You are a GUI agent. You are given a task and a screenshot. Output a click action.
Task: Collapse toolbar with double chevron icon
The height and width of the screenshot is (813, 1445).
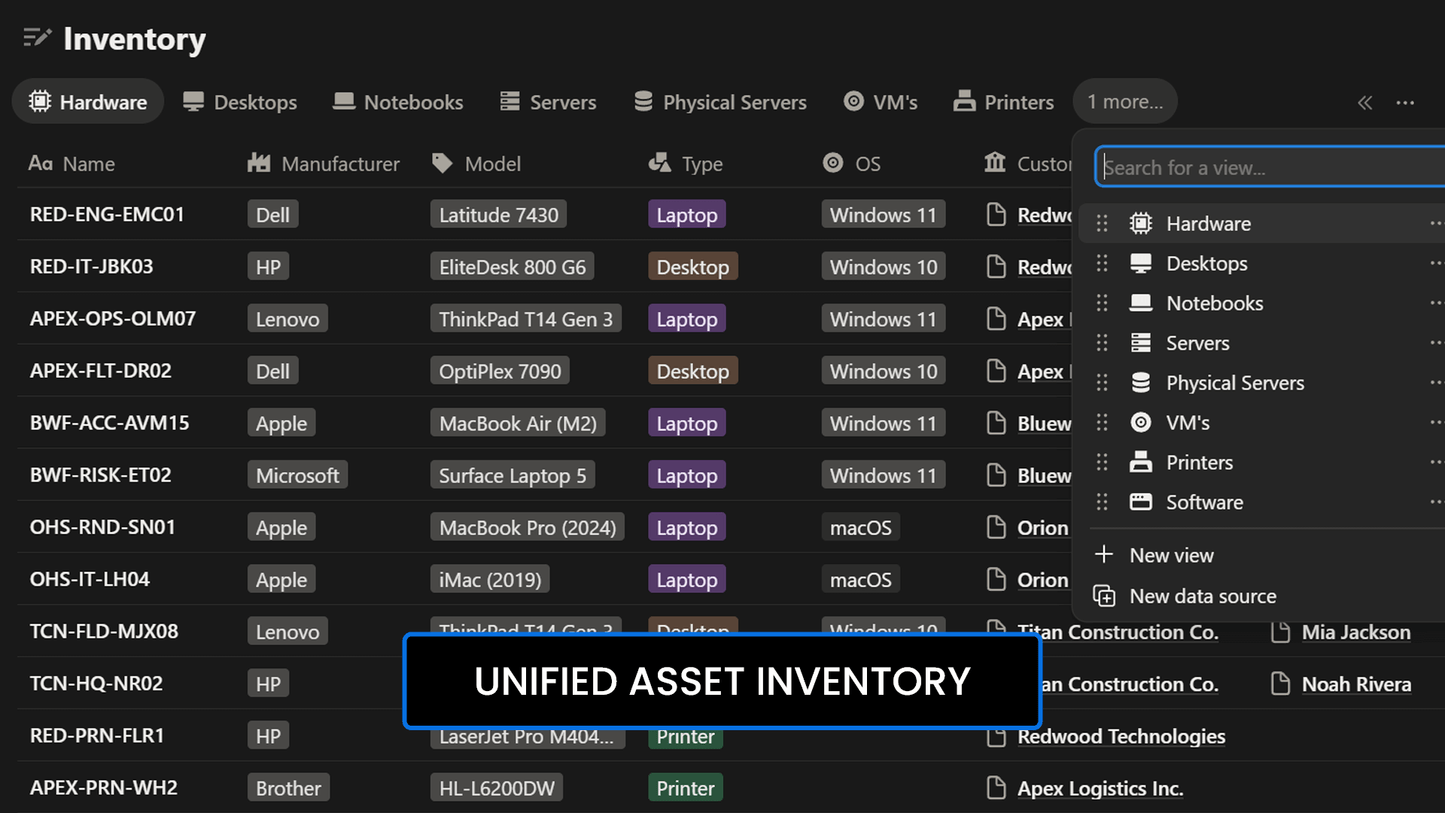click(1364, 102)
